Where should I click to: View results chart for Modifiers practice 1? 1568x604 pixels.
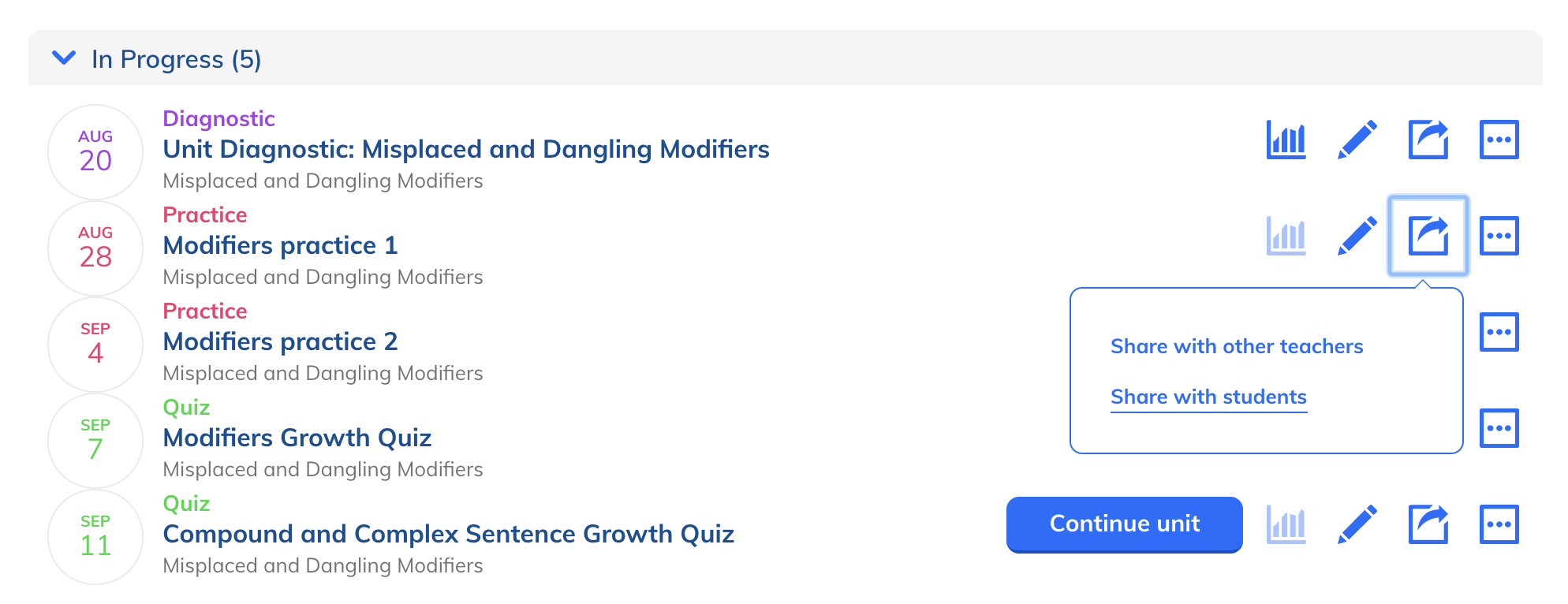(1286, 236)
